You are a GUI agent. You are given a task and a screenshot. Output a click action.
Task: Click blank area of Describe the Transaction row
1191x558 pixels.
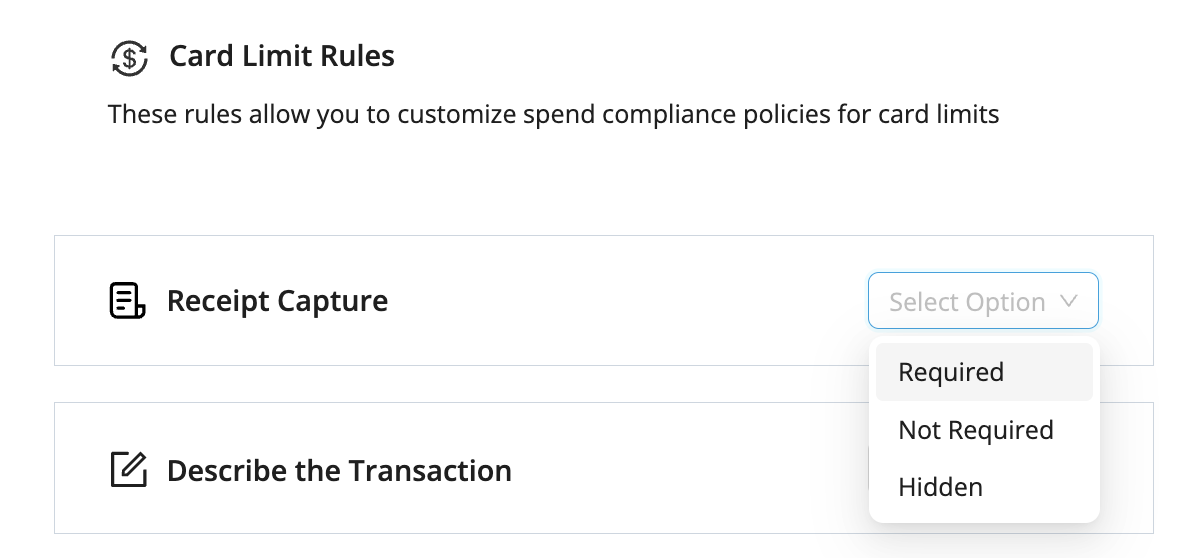pos(684,469)
